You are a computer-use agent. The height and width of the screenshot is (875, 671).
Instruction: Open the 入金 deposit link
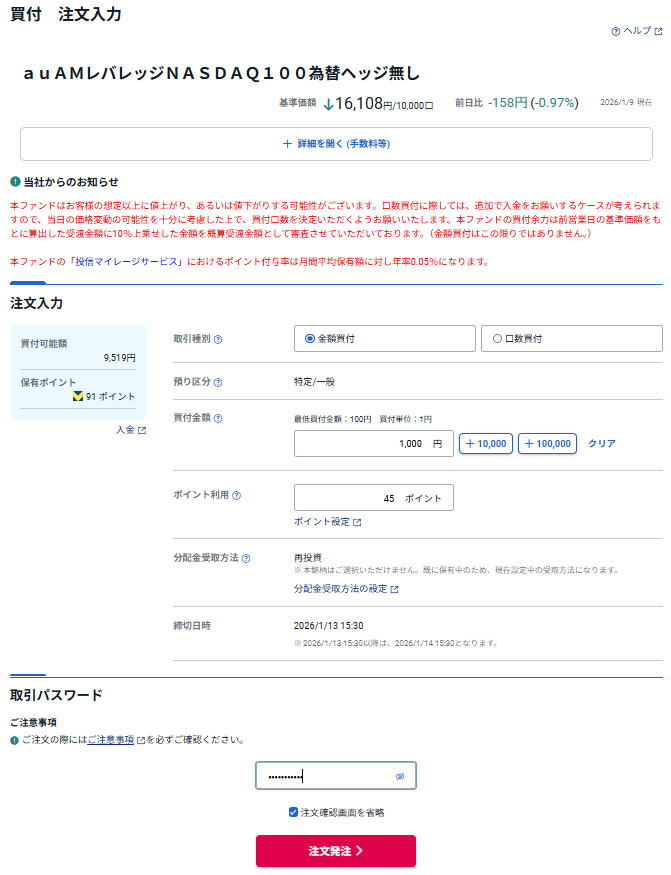130,430
